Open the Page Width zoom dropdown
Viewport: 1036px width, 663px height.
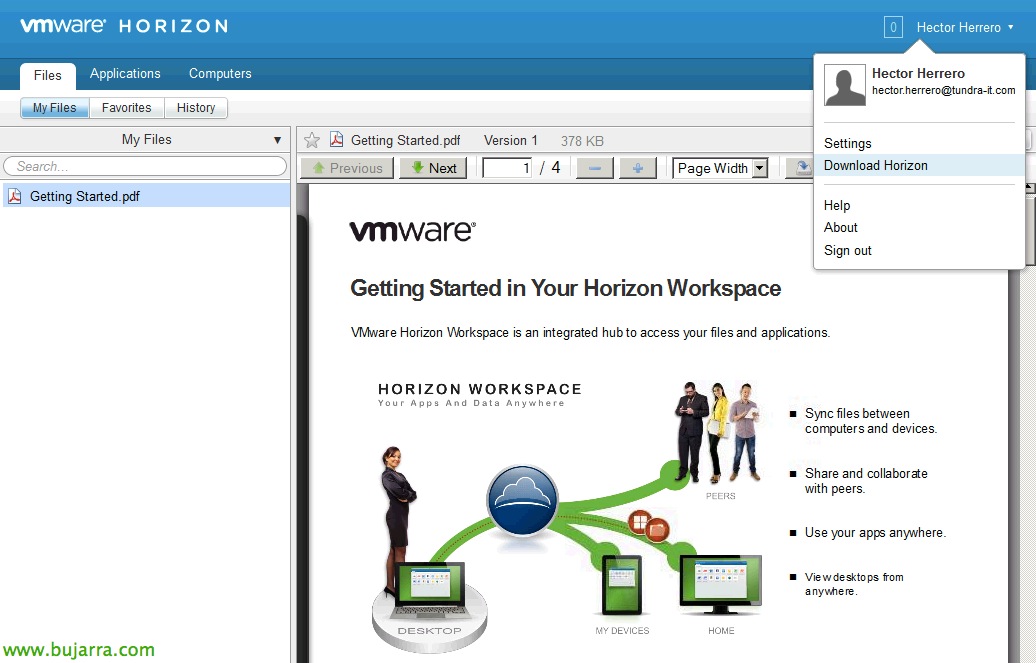click(720, 168)
